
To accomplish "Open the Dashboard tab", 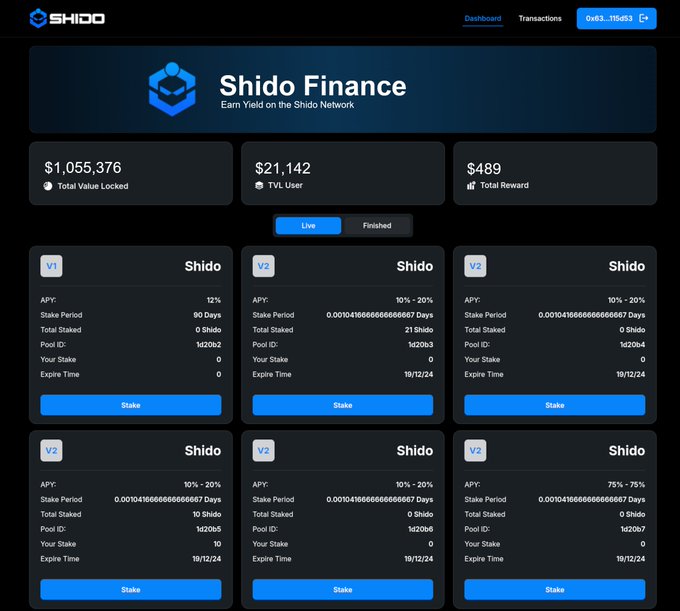I will pos(483,18).
